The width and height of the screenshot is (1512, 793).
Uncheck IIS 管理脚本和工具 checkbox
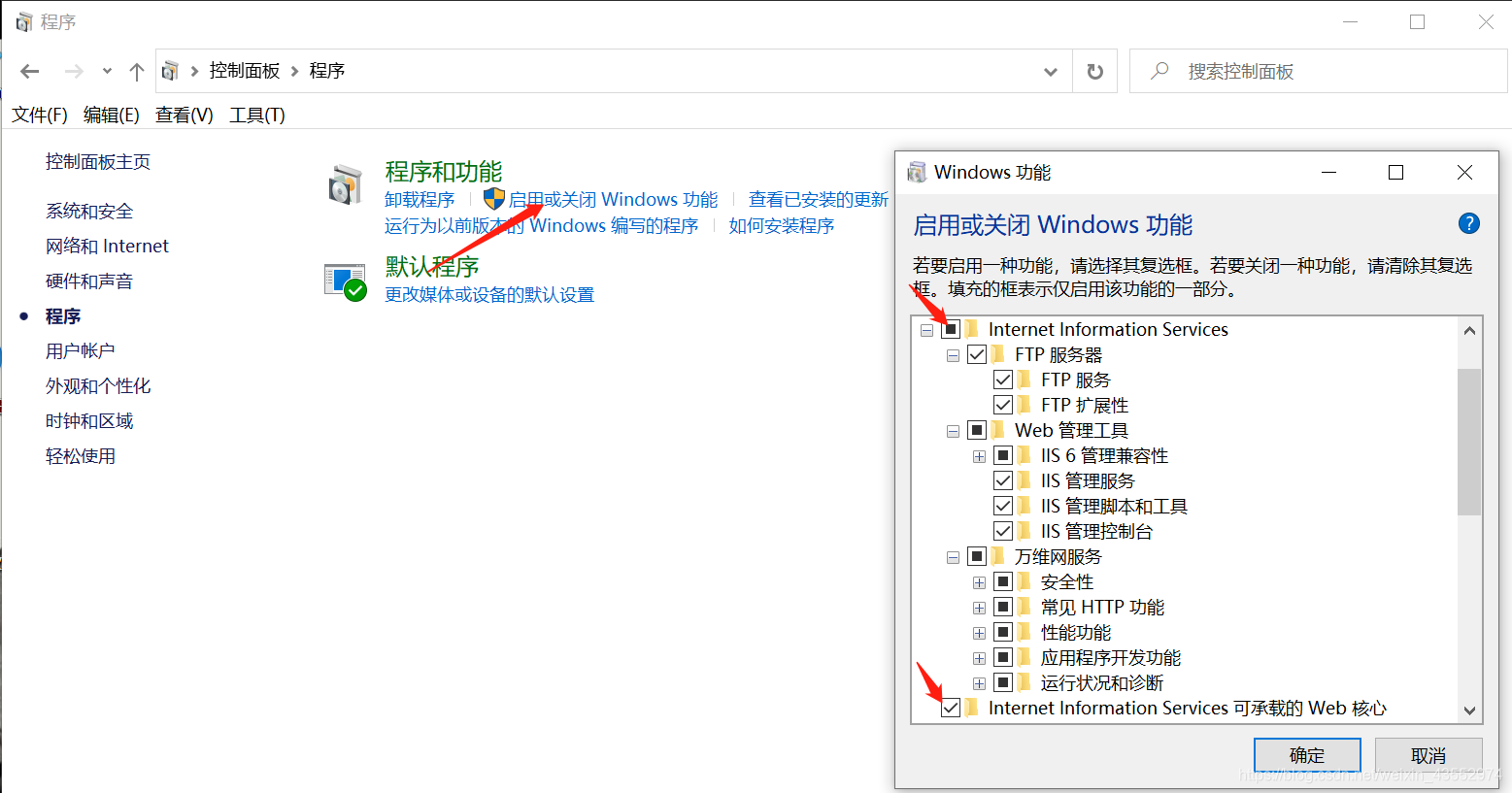tap(1003, 506)
